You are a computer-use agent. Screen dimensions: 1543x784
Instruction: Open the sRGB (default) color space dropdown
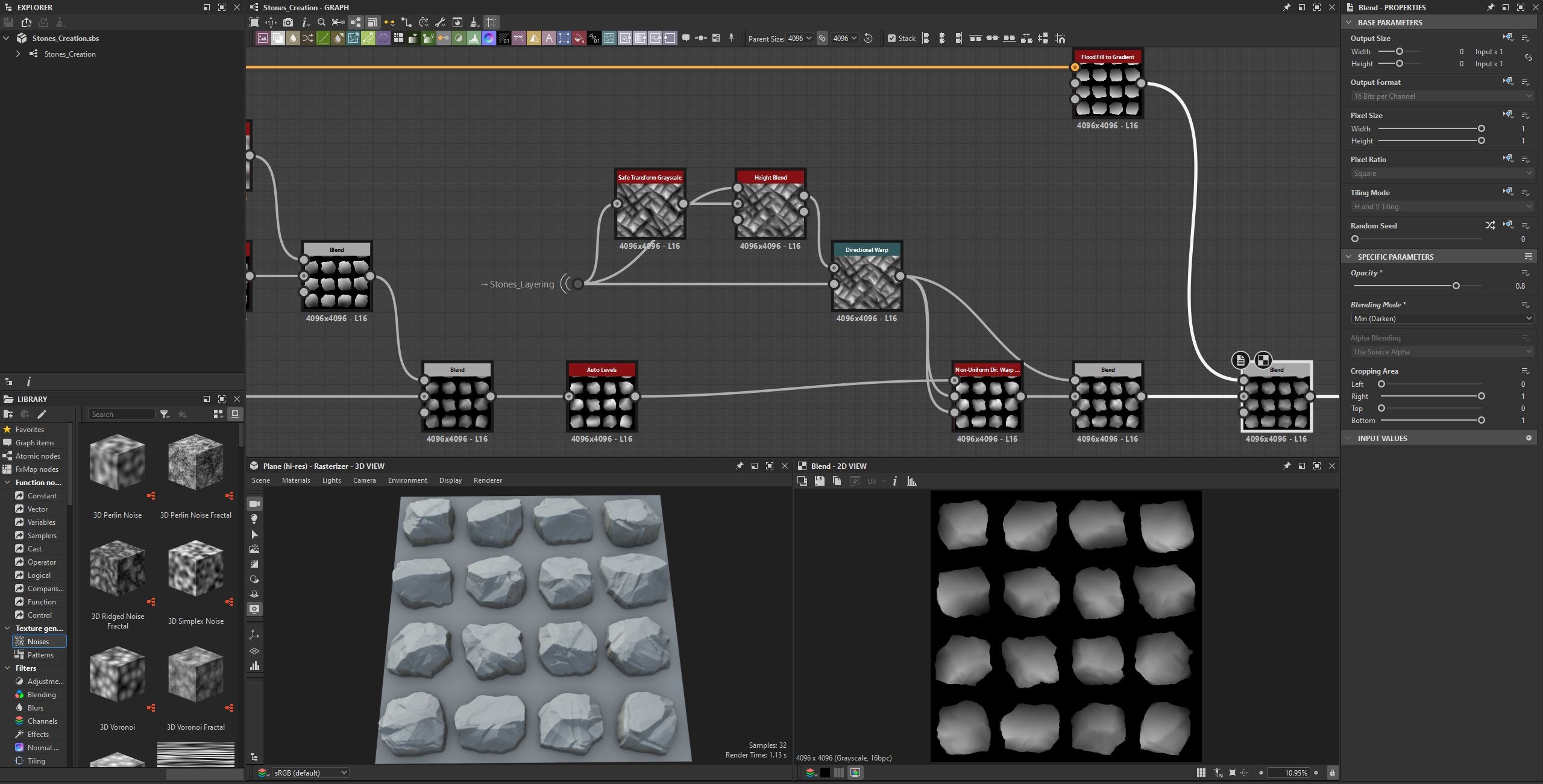(x=309, y=773)
